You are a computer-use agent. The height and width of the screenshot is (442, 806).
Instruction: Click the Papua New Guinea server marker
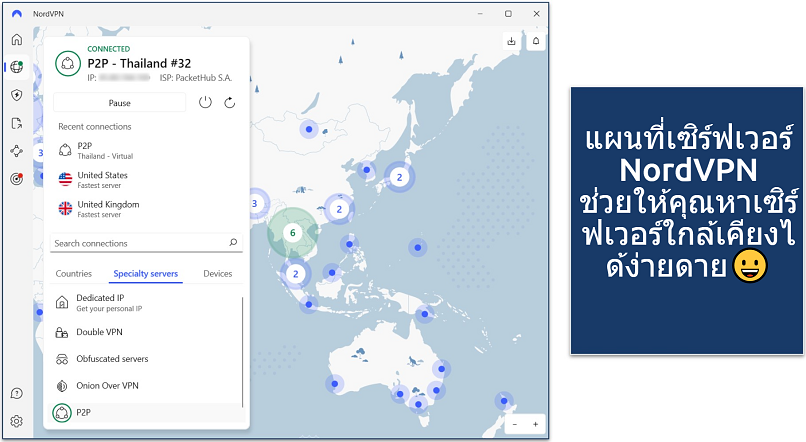(x=425, y=314)
